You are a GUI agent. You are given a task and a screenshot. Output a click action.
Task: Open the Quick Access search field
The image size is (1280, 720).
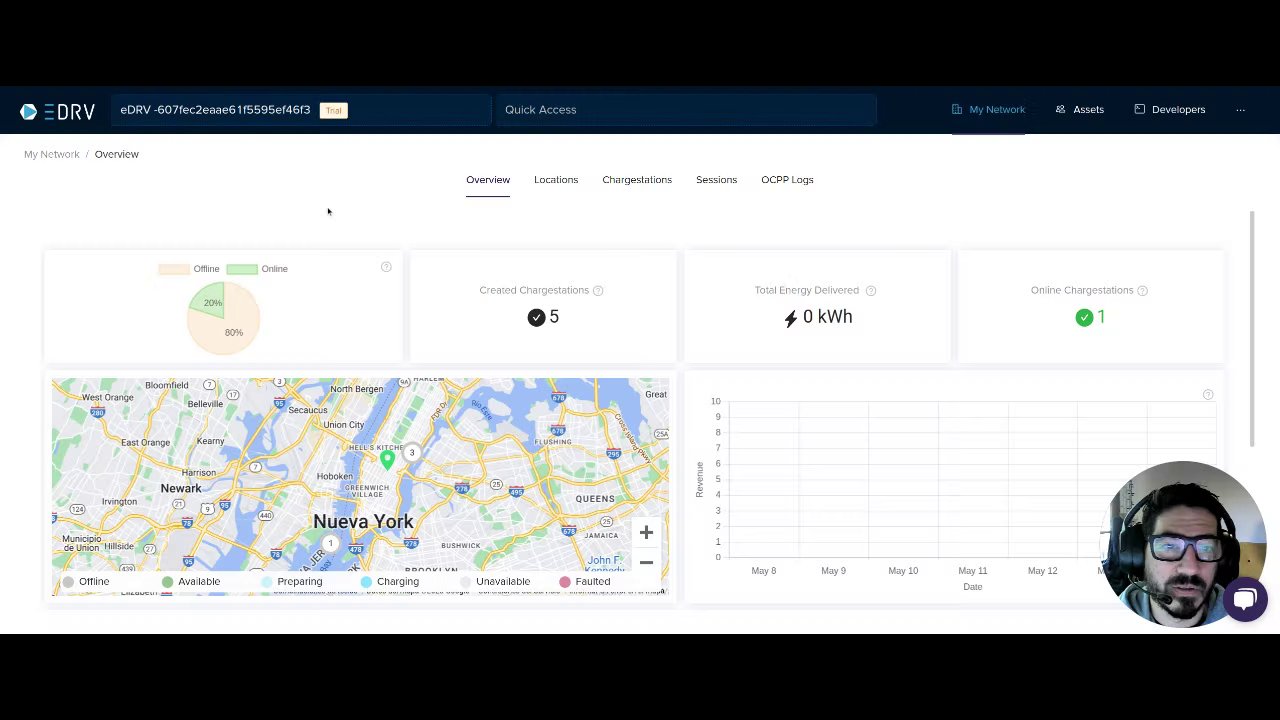click(686, 110)
